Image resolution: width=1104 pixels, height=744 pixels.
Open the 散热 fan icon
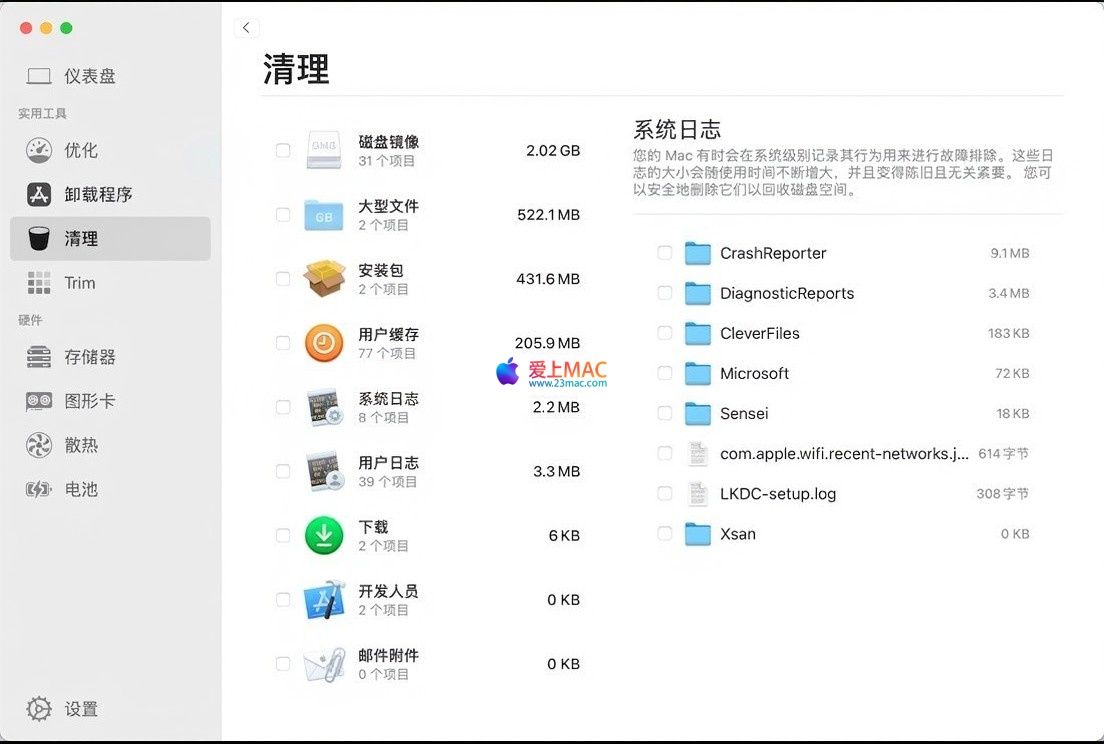39,445
